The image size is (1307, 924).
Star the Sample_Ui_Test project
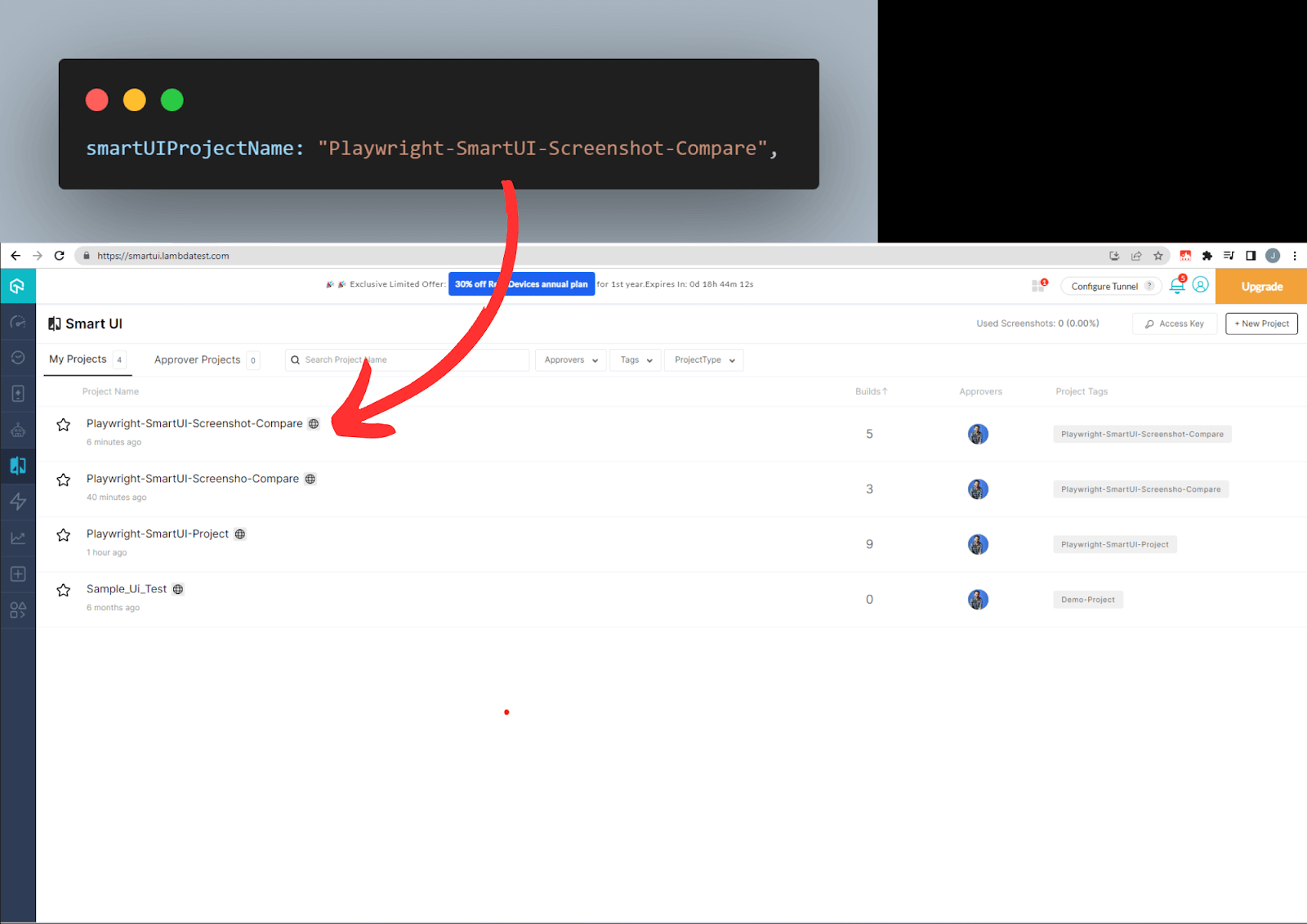pos(63,589)
